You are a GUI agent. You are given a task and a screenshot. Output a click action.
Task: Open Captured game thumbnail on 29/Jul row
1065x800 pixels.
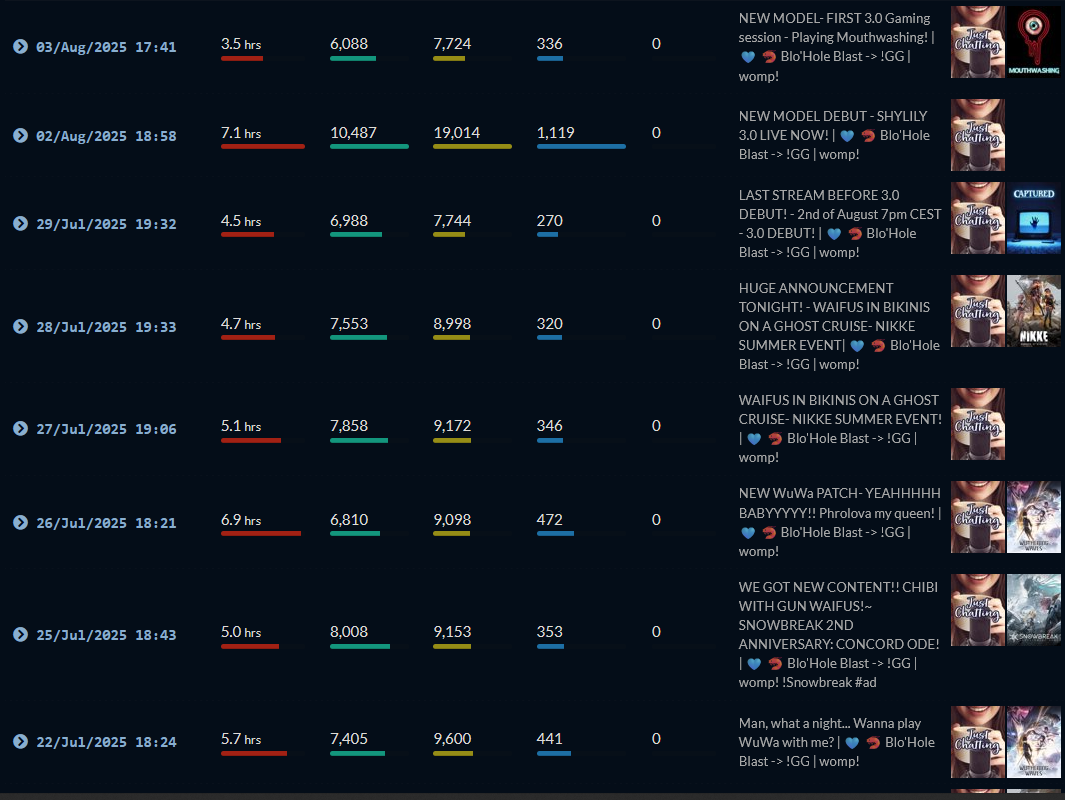point(1033,218)
